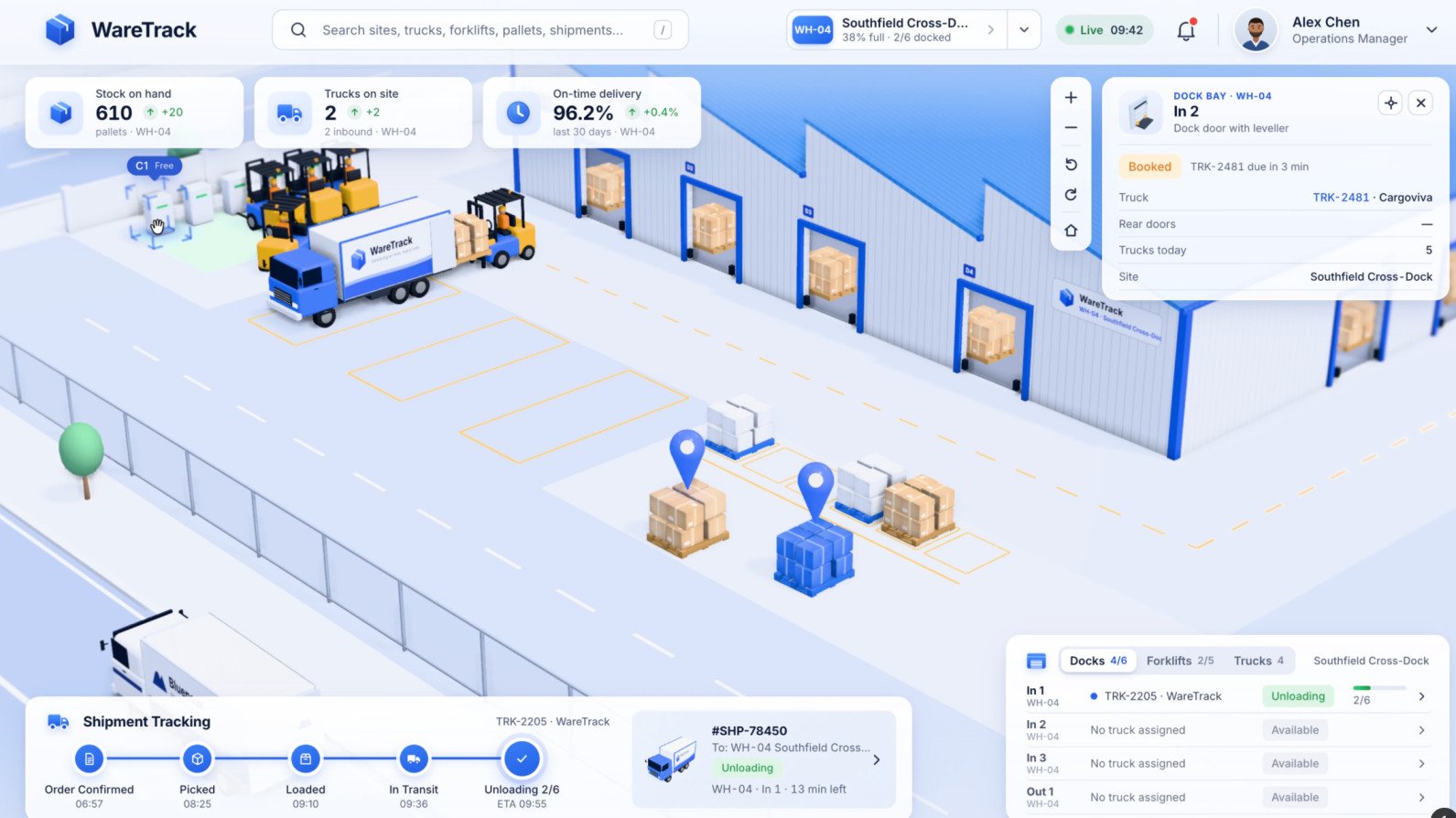This screenshot has height=818, width=1456.
Task: Click the Picked step icon
Action: point(198,759)
